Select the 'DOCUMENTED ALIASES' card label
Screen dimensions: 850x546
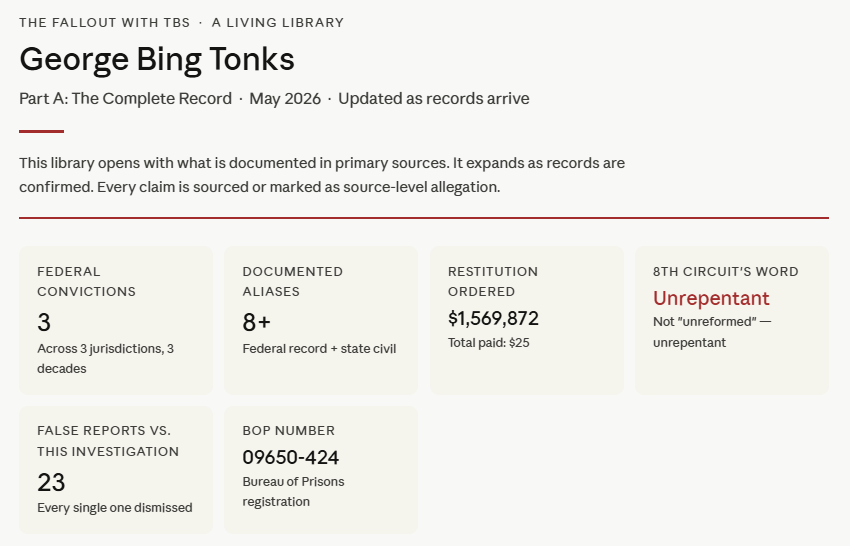(x=293, y=281)
